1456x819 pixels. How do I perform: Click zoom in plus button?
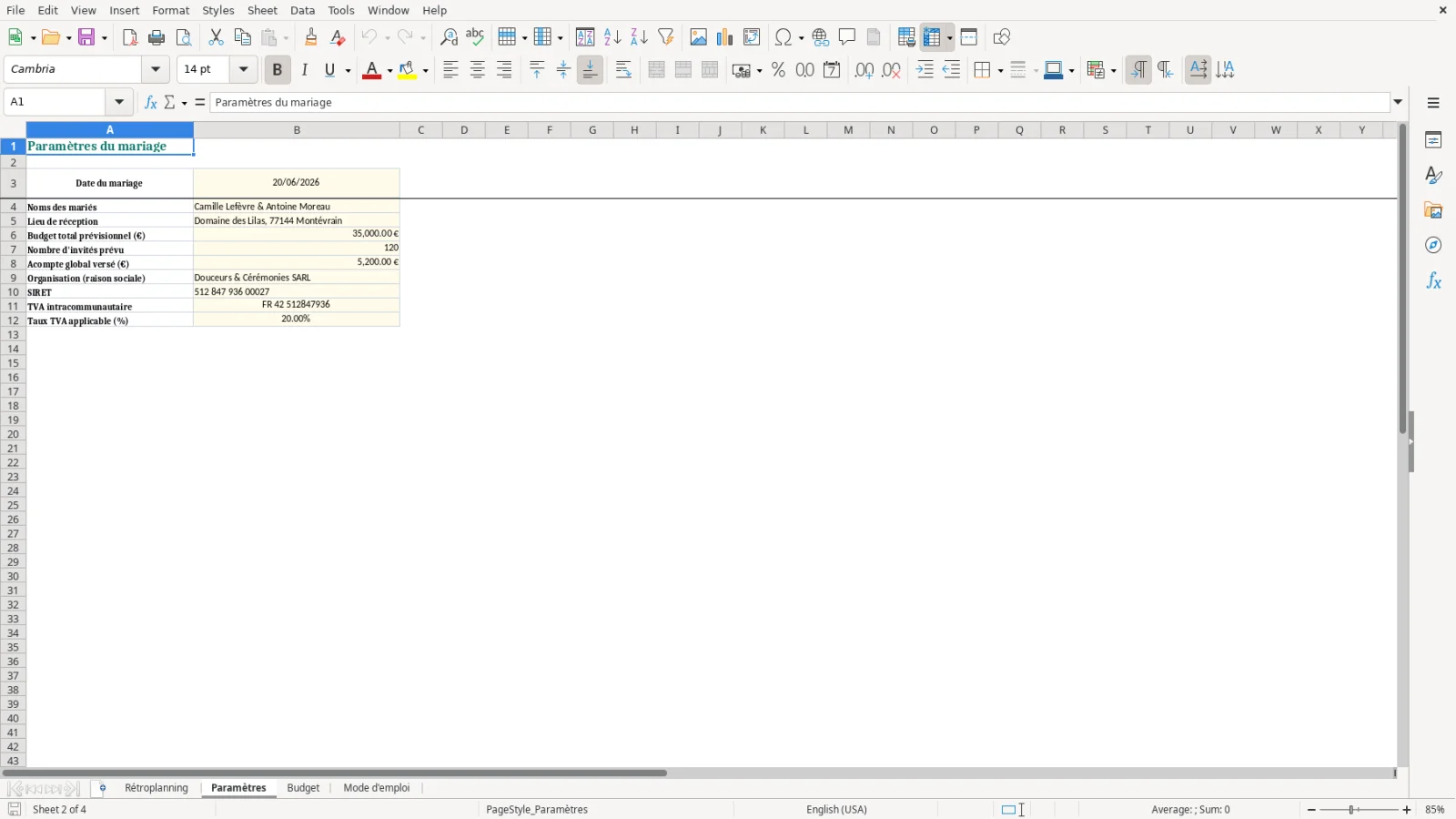click(1407, 810)
